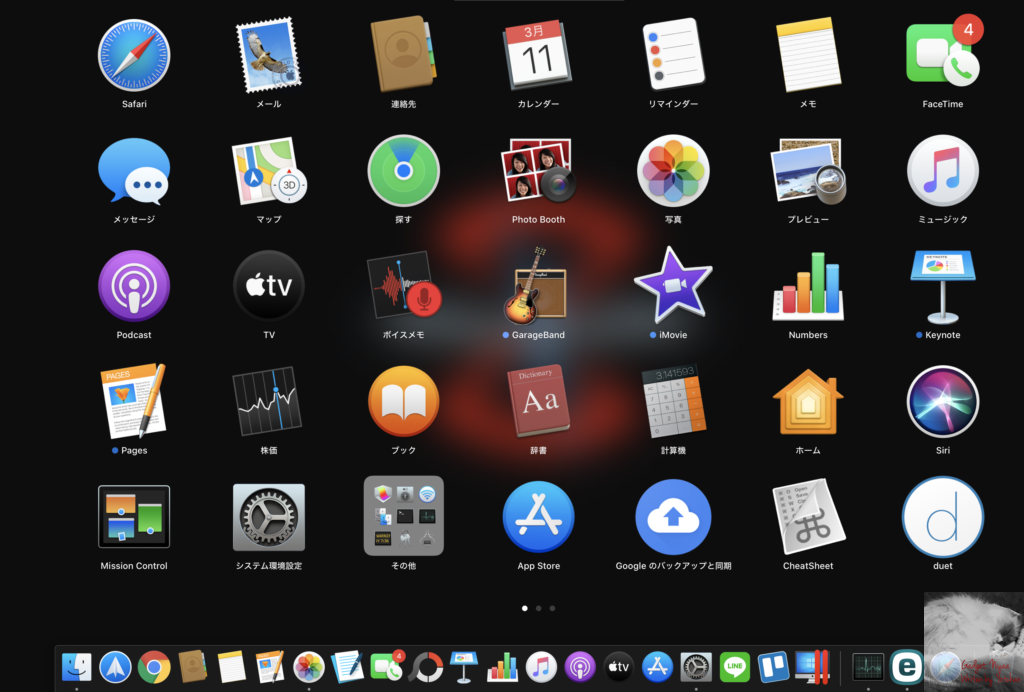Launch Pages from the Launchpad grid
The width and height of the screenshot is (1024, 692).
pos(134,401)
